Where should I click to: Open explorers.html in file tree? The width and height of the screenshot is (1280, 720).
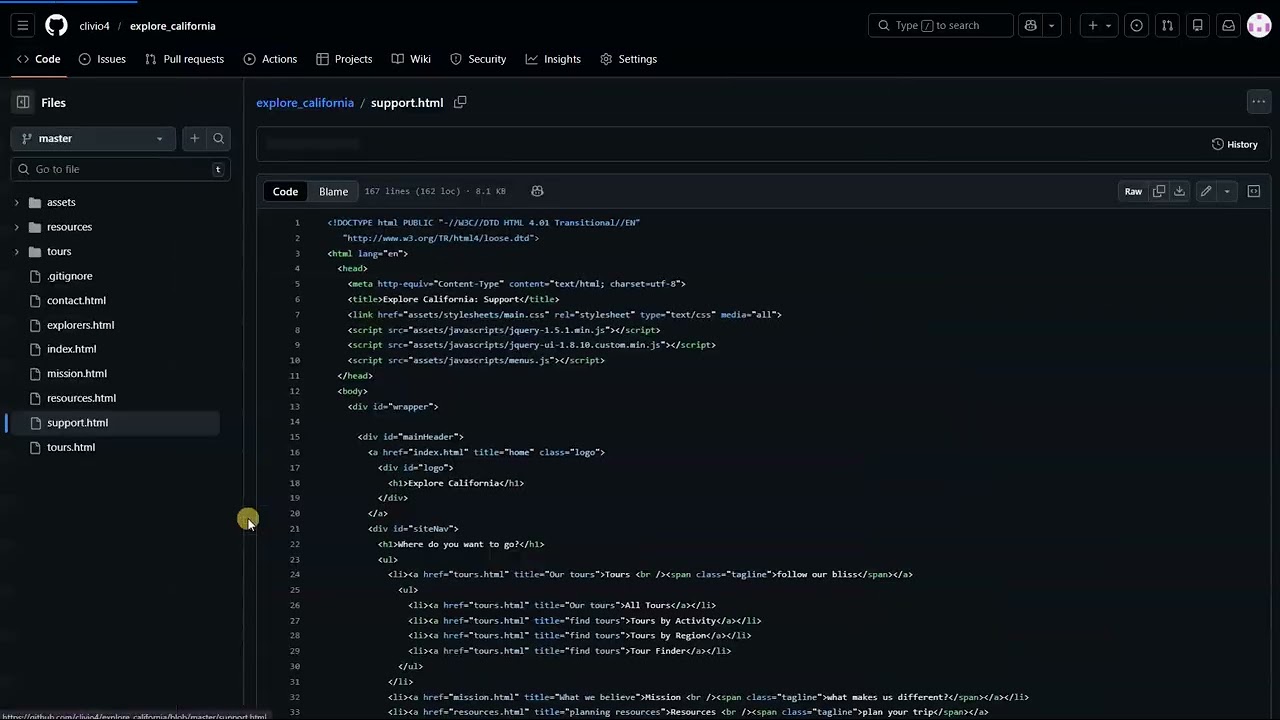point(80,325)
